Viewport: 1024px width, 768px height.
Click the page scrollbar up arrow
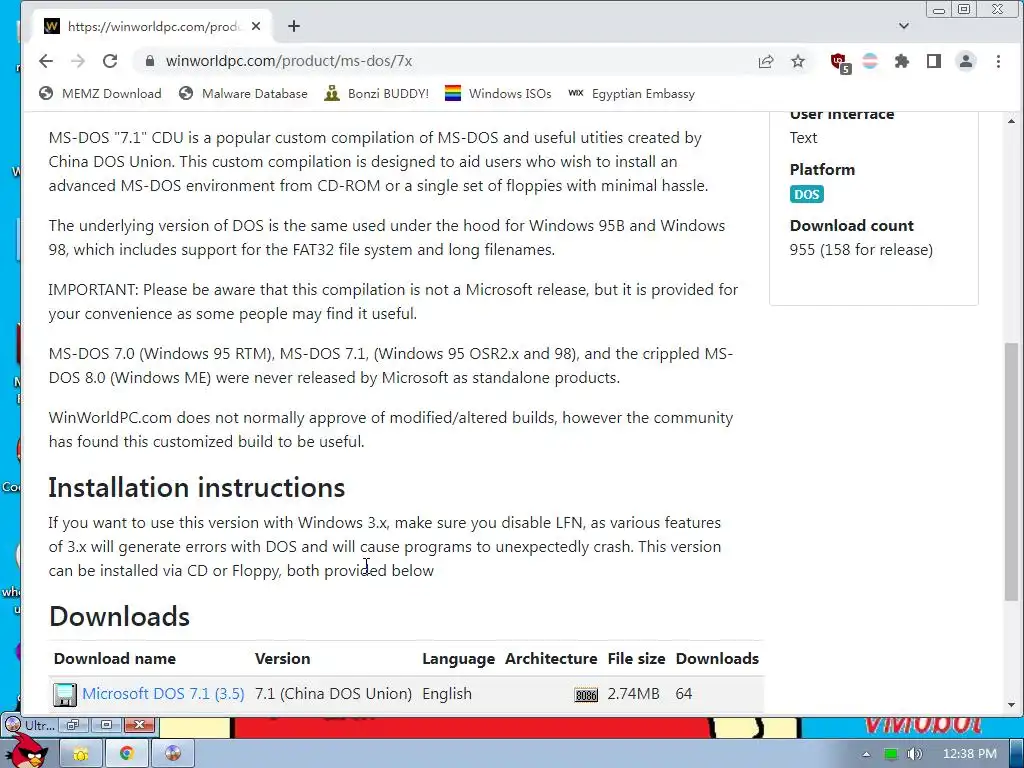[1012, 121]
